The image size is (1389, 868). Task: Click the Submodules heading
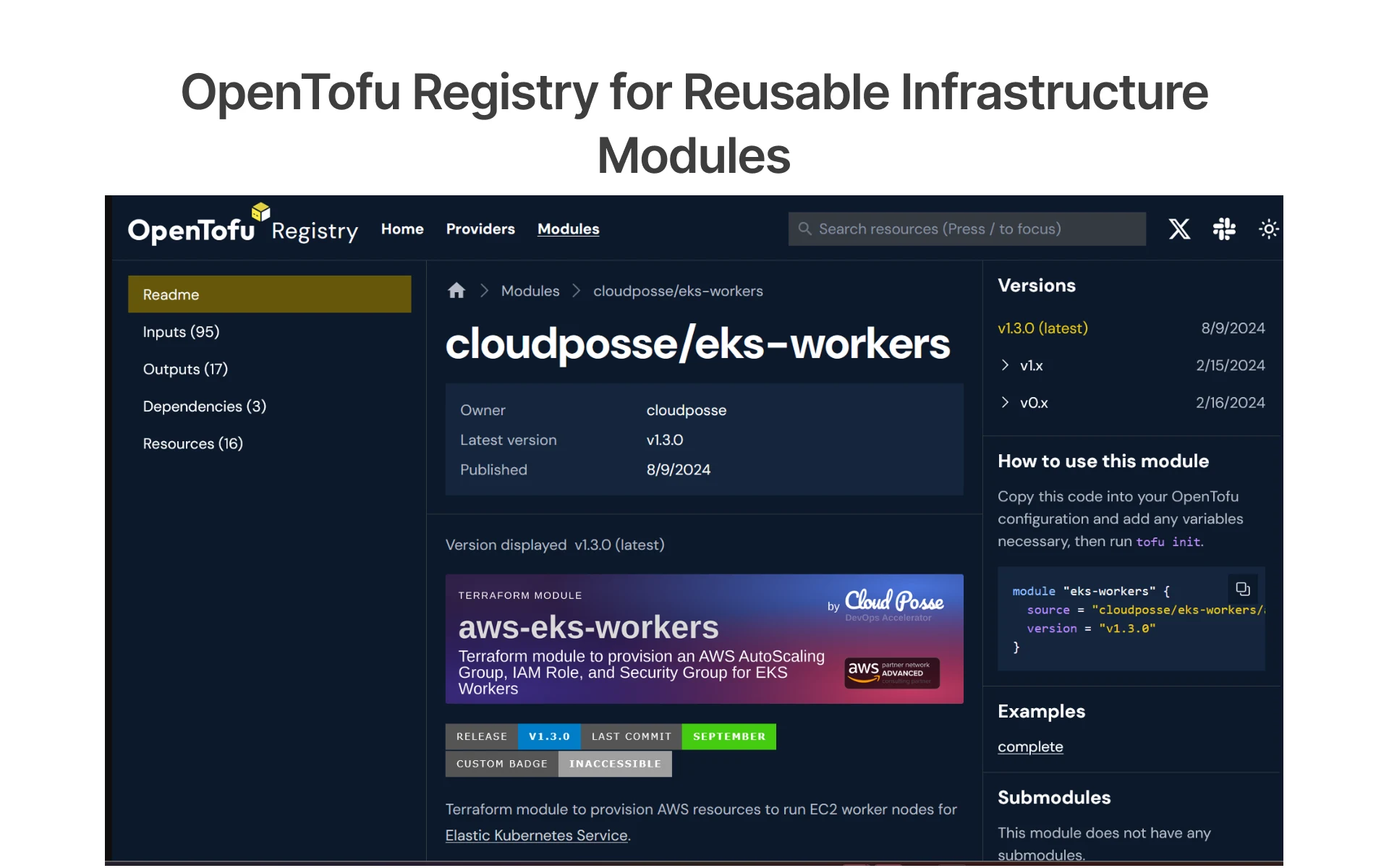point(1054,797)
